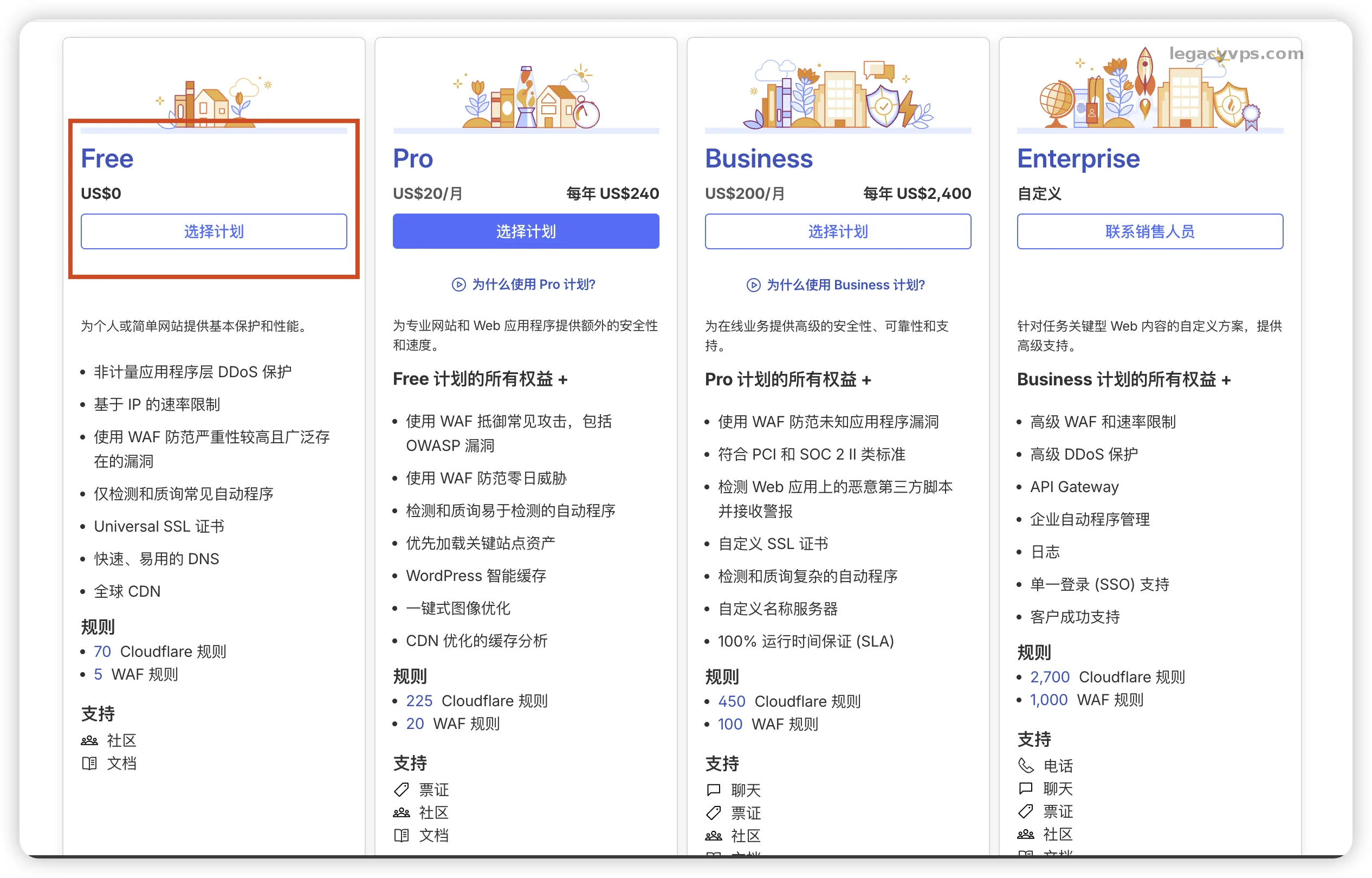Click play icon beside 为什么使用 Pro 计划
1372x878 pixels.
458,285
